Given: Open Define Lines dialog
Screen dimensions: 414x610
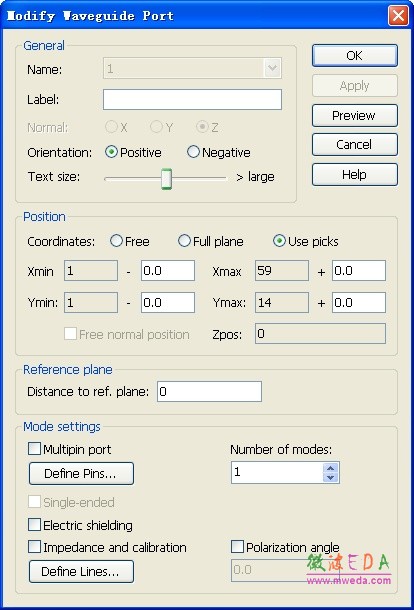Looking at the screenshot, I should 81,571.
